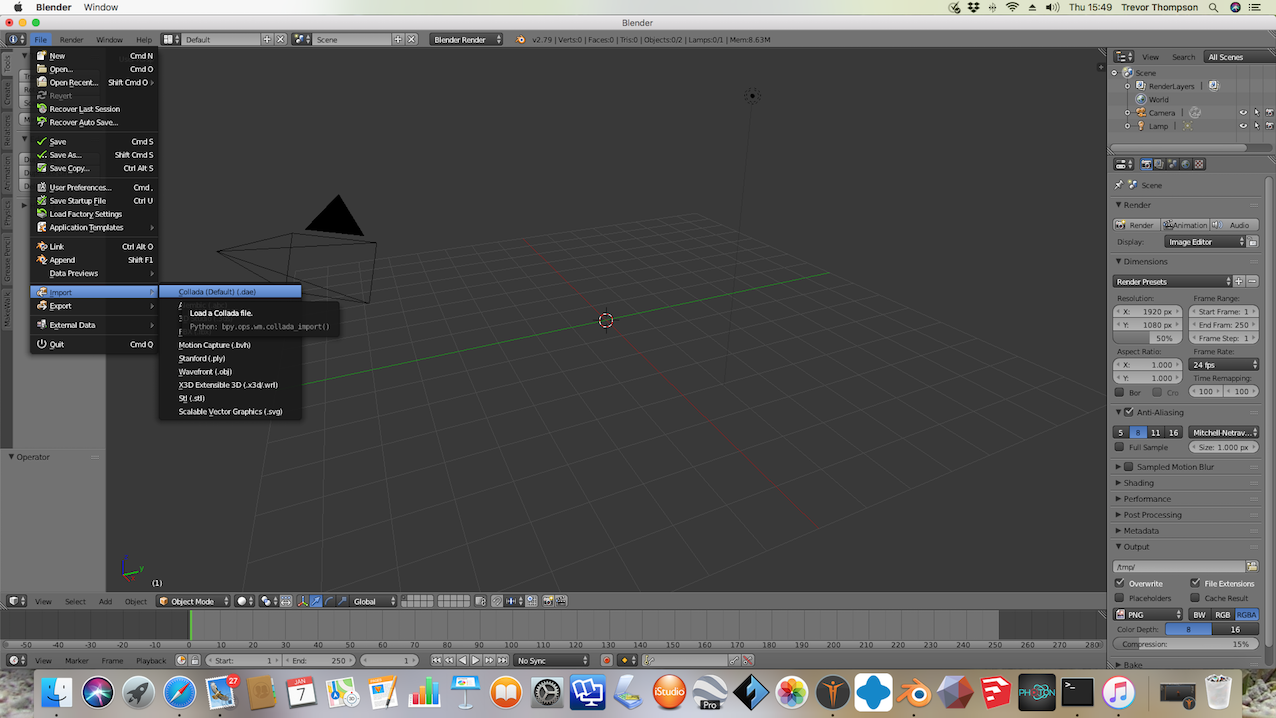Image resolution: width=1276 pixels, height=718 pixels.
Task: Toggle Camera selectability arrow in outliner
Action: point(1257,112)
